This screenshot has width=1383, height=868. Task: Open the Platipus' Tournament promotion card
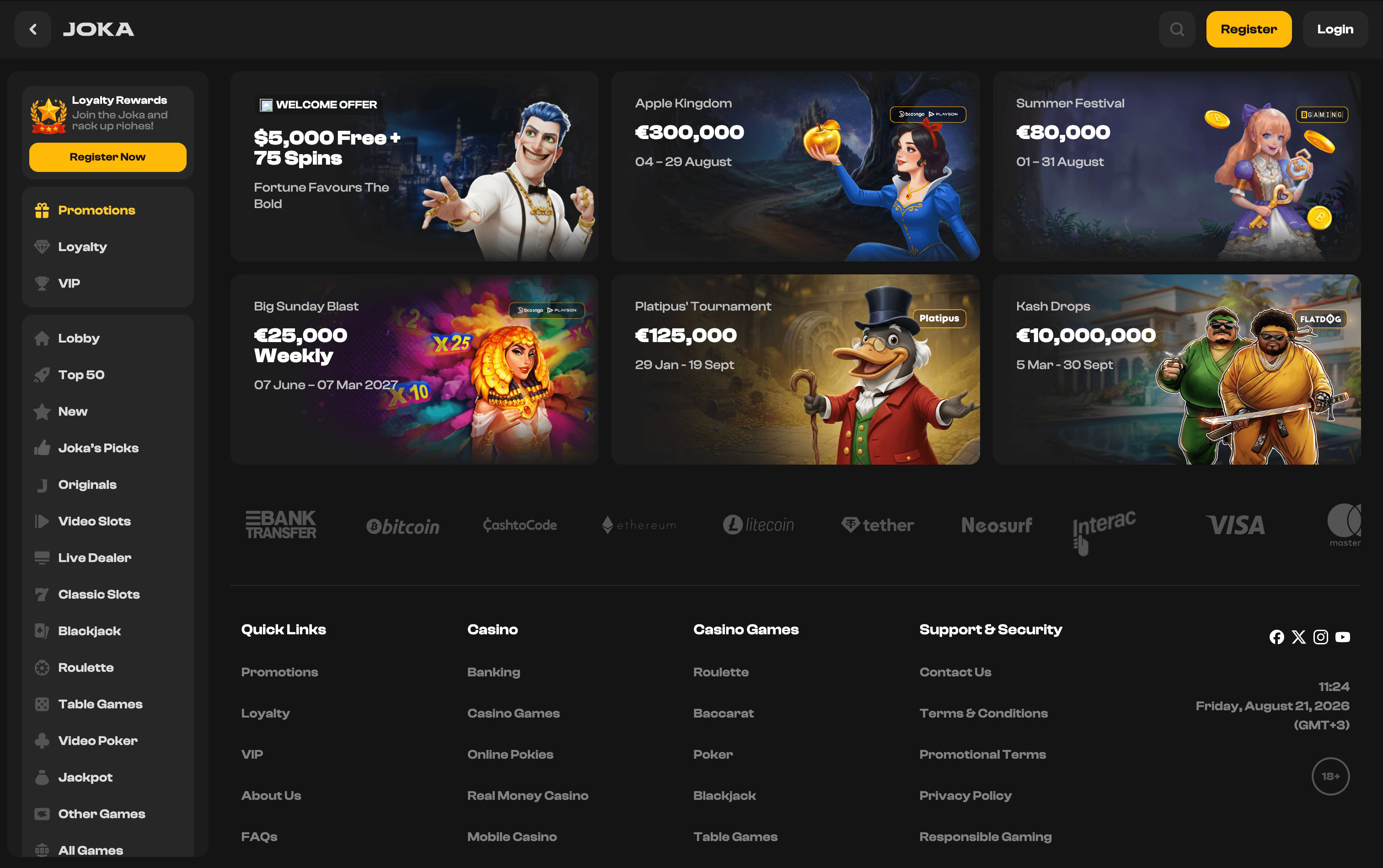pyautogui.click(x=795, y=369)
